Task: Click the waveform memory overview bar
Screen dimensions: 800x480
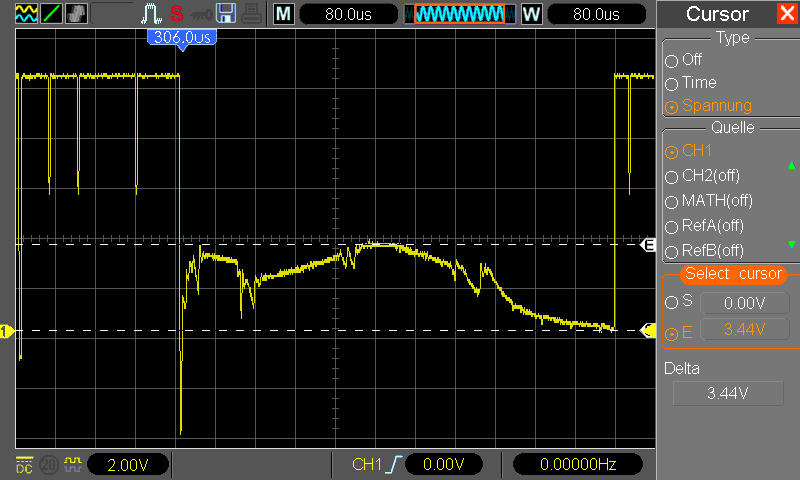Action: tap(459, 14)
